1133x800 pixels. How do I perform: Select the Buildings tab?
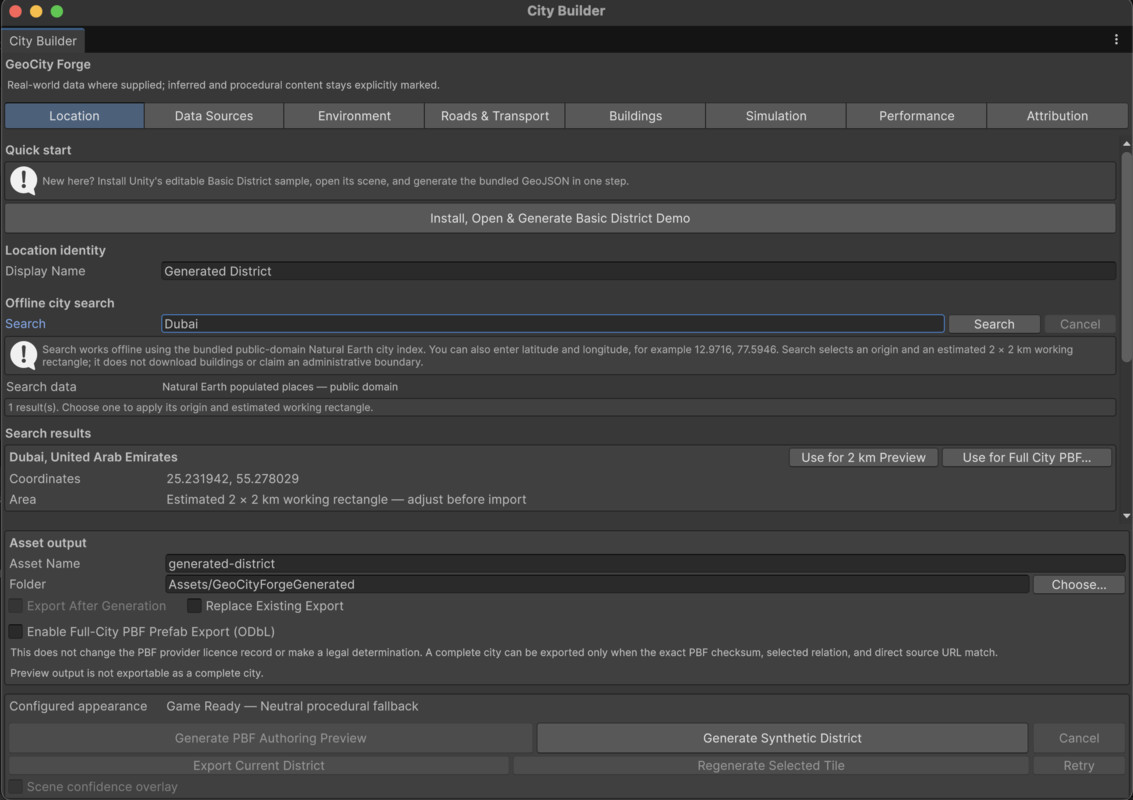click(x=635, y=116)
